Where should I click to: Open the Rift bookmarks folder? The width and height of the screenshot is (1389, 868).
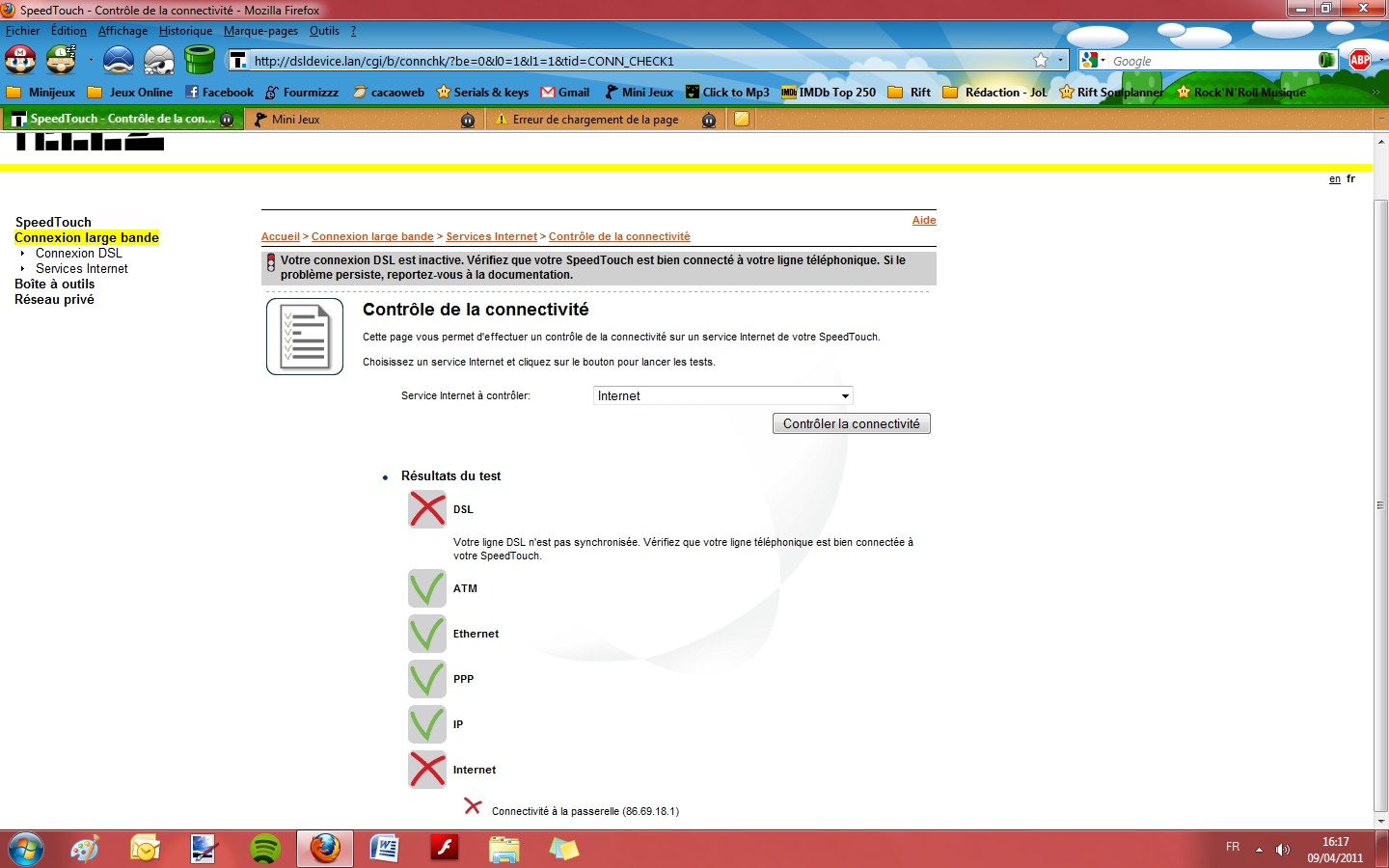[910, 93]
